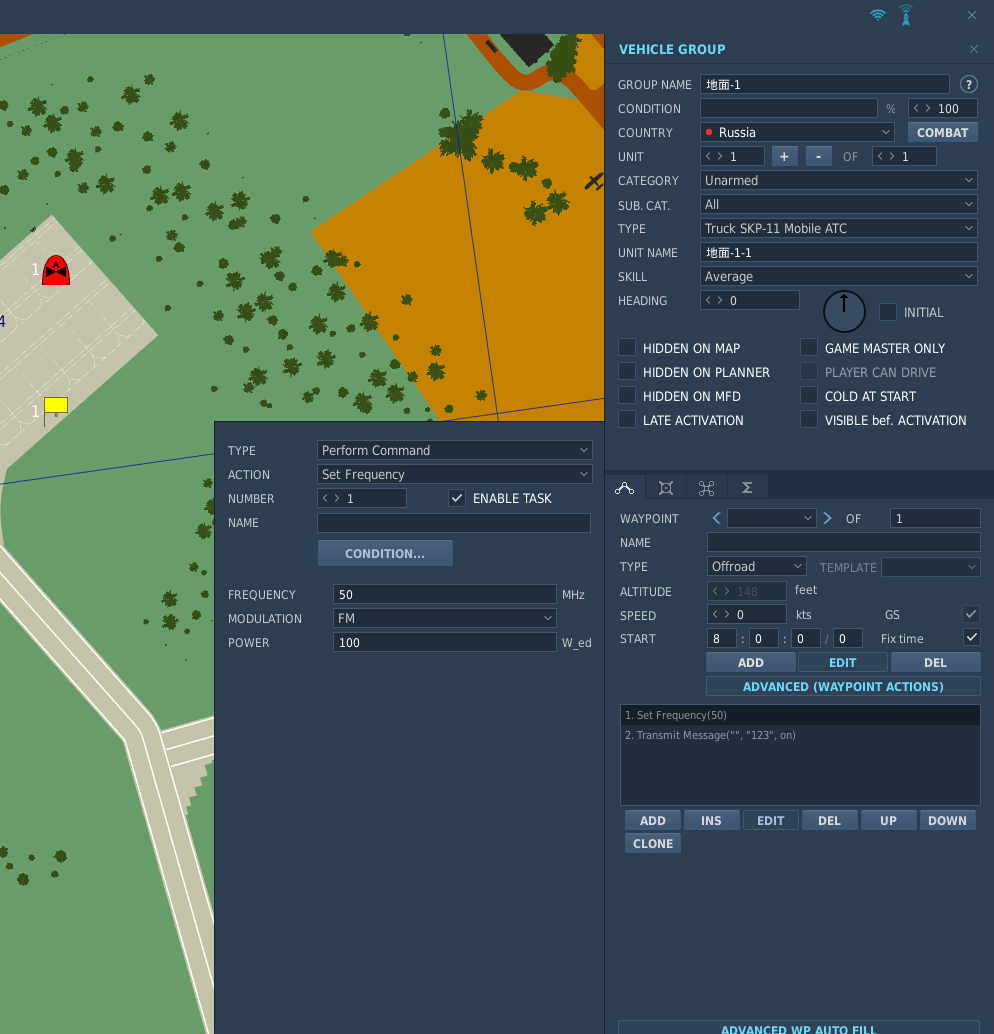Viewport: 994px width, 1034px height.
Task: Click the waypoint EDIT button
Action: 842,662
